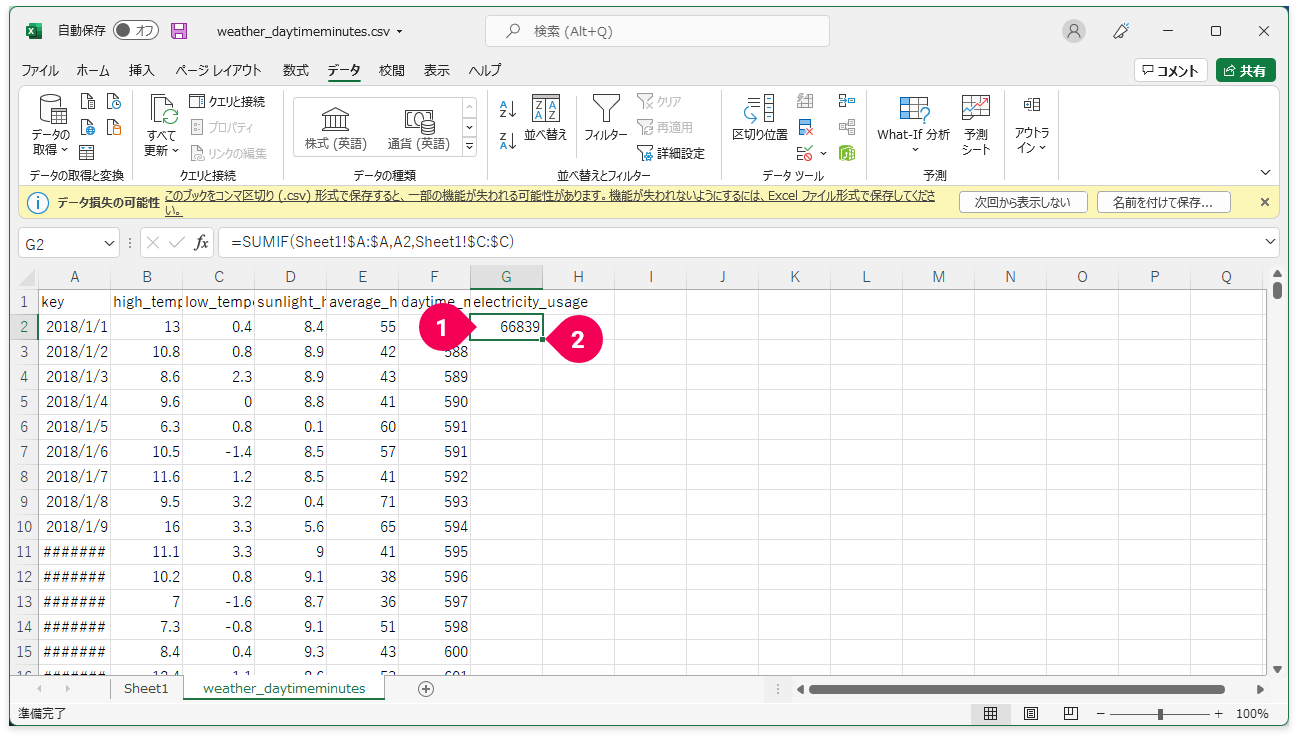Switch to the 数式 tab
1298x738 pixels.
pos(295,70)
